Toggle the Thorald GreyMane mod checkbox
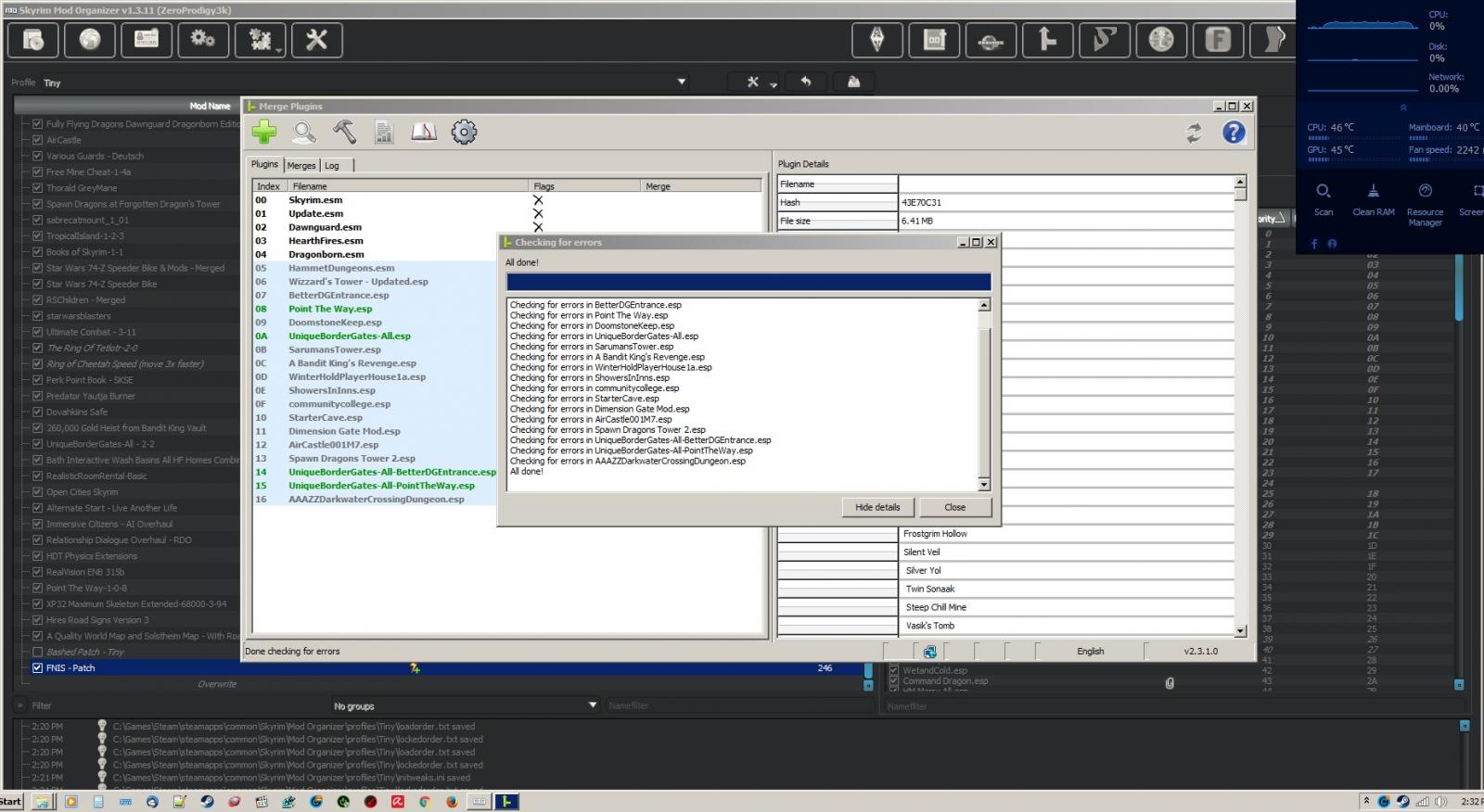Image resolution: width=1484 pixels, height=812 pixels. click(x=37, y=188)
